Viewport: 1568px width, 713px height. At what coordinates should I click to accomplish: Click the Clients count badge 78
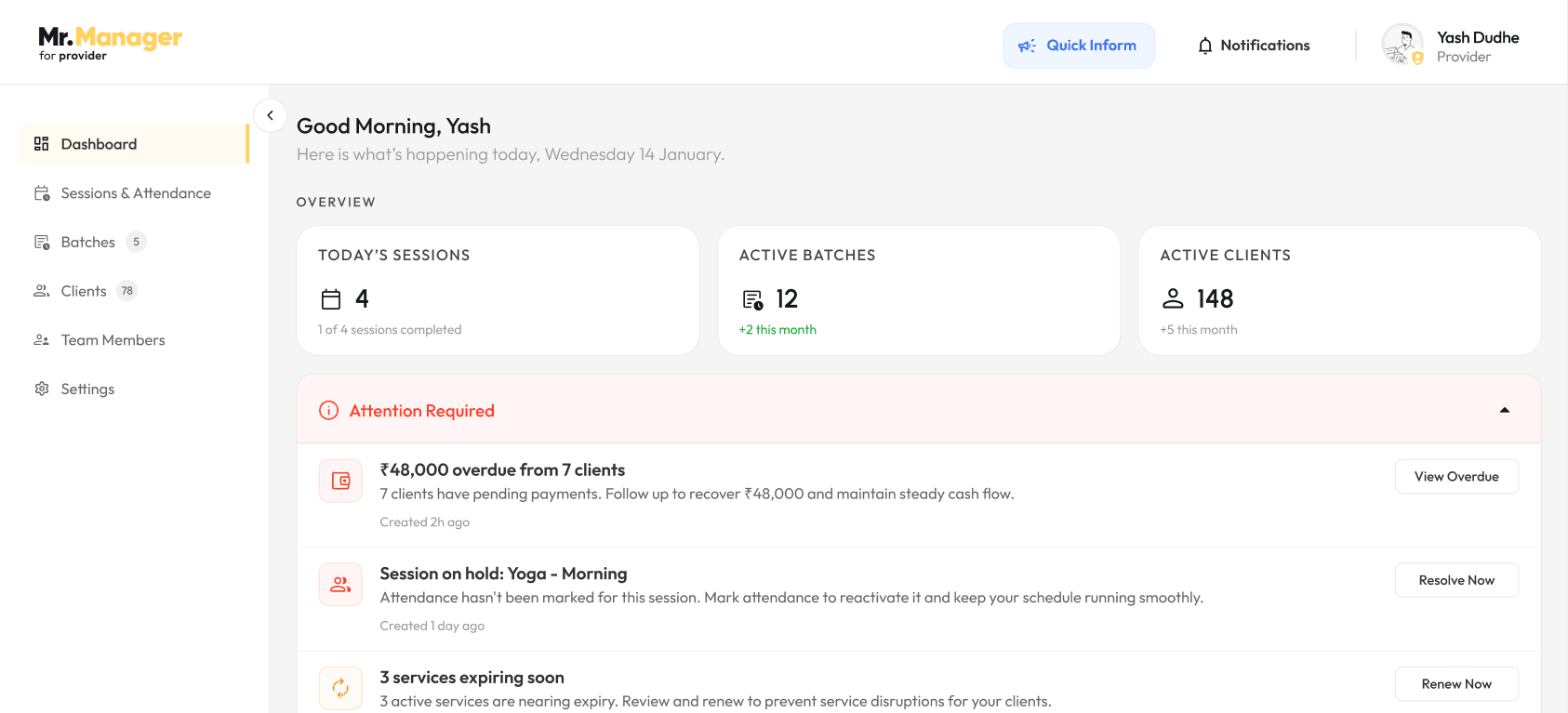tap(127, 291)
